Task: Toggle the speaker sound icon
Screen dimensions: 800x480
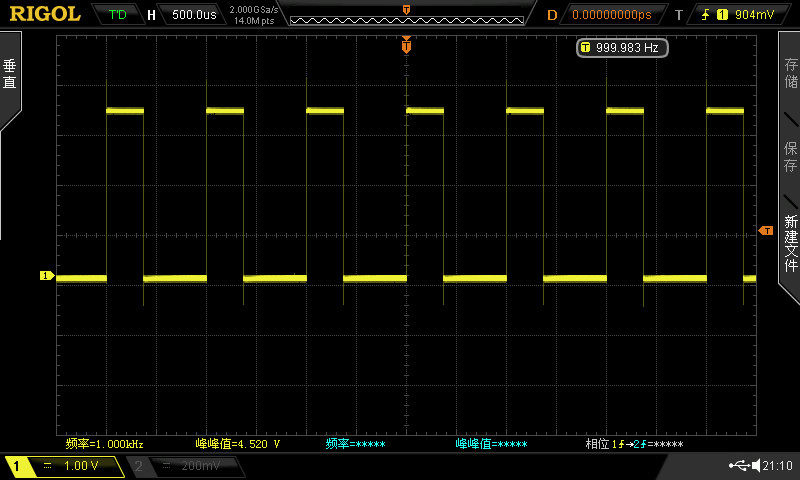Action: click(x=756, y=465)
